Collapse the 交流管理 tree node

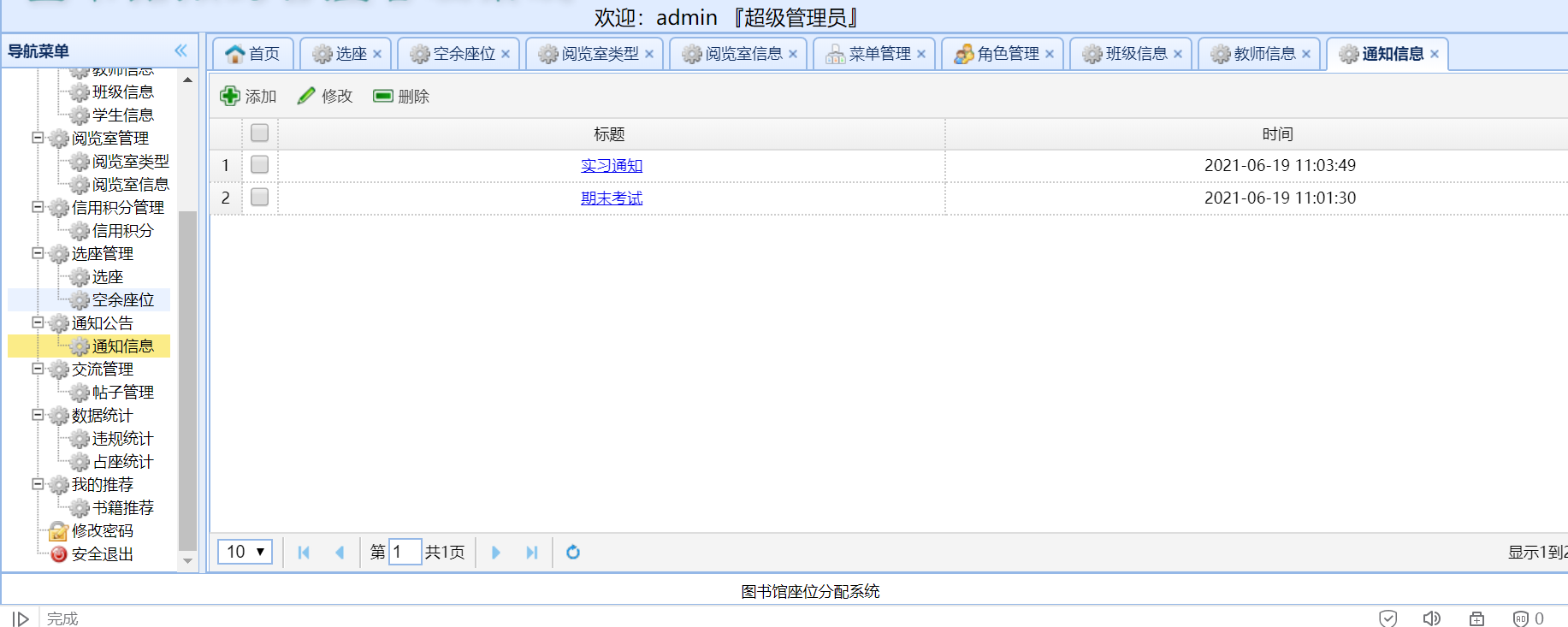tap(38, 369)
